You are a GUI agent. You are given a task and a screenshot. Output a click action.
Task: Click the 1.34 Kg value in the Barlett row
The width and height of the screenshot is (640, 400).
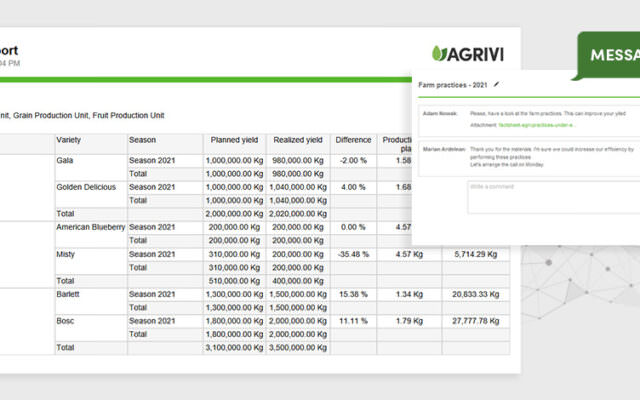(x=409, y=294)
